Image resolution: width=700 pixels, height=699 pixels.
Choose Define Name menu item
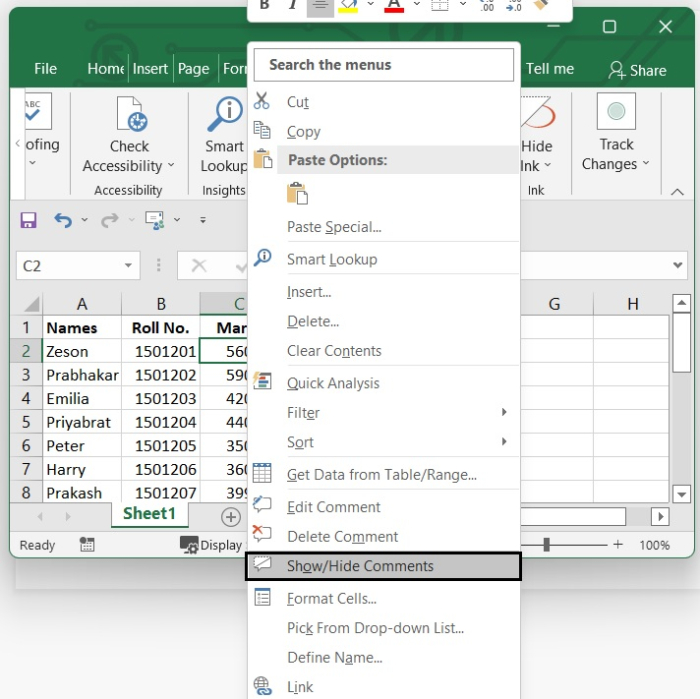click(335, 657)
